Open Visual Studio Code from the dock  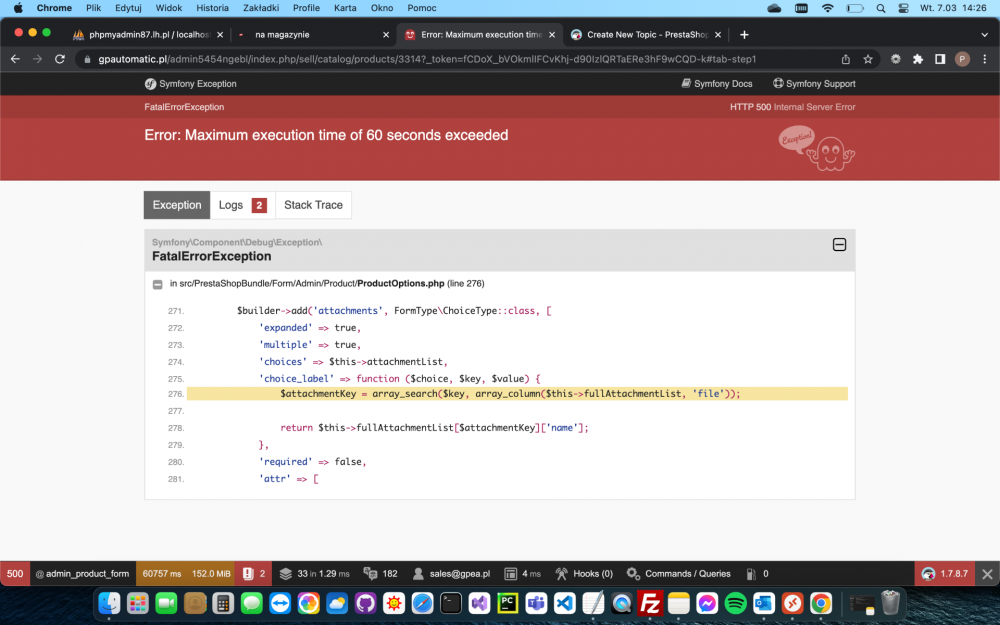564,603
